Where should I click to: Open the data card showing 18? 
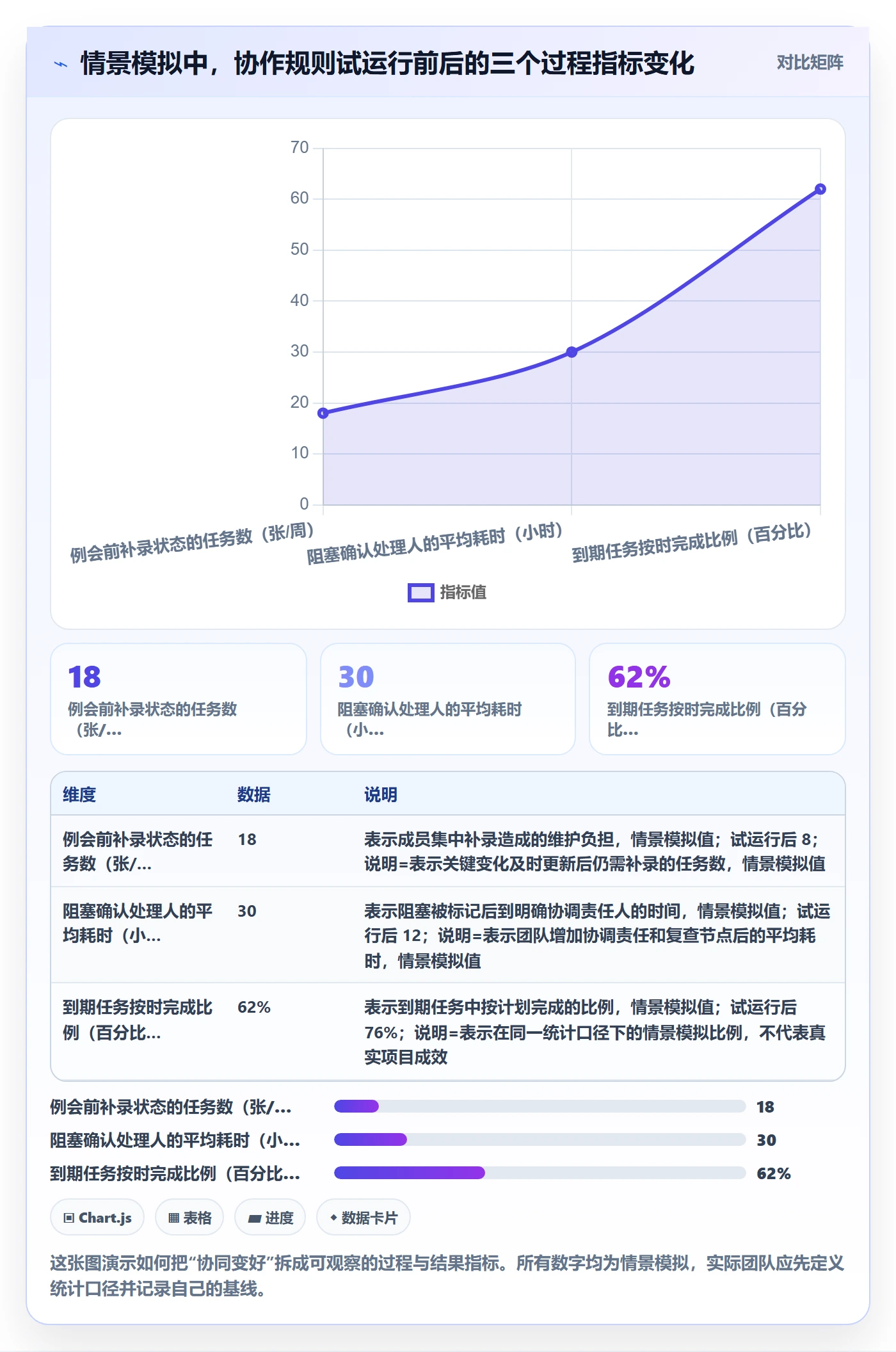[179, 699]
